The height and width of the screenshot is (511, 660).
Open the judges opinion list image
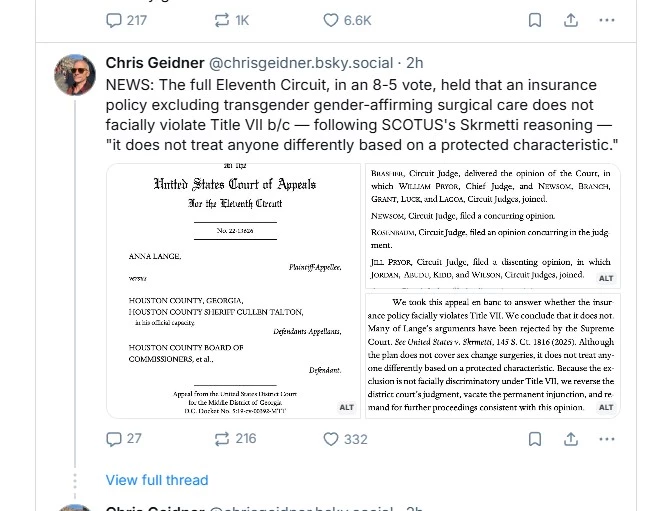(x=493, y=224)
